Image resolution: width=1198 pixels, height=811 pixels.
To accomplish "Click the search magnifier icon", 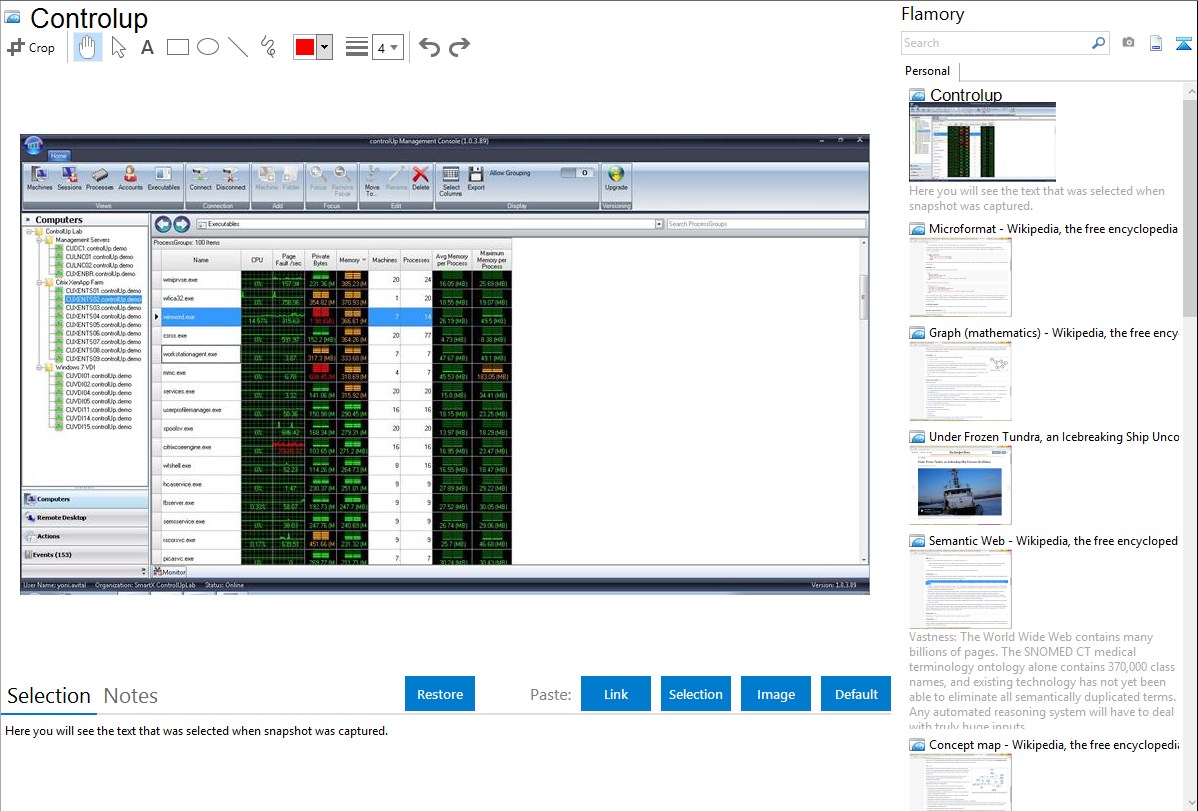I will [1099, 43].
